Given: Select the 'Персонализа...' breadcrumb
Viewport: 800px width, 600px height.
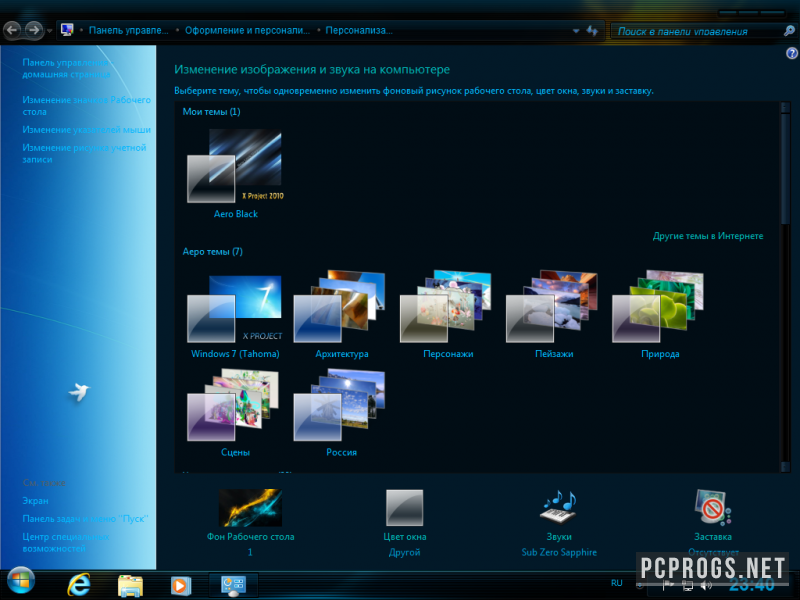Looking at the screenshot, I should tap(359, 31).
